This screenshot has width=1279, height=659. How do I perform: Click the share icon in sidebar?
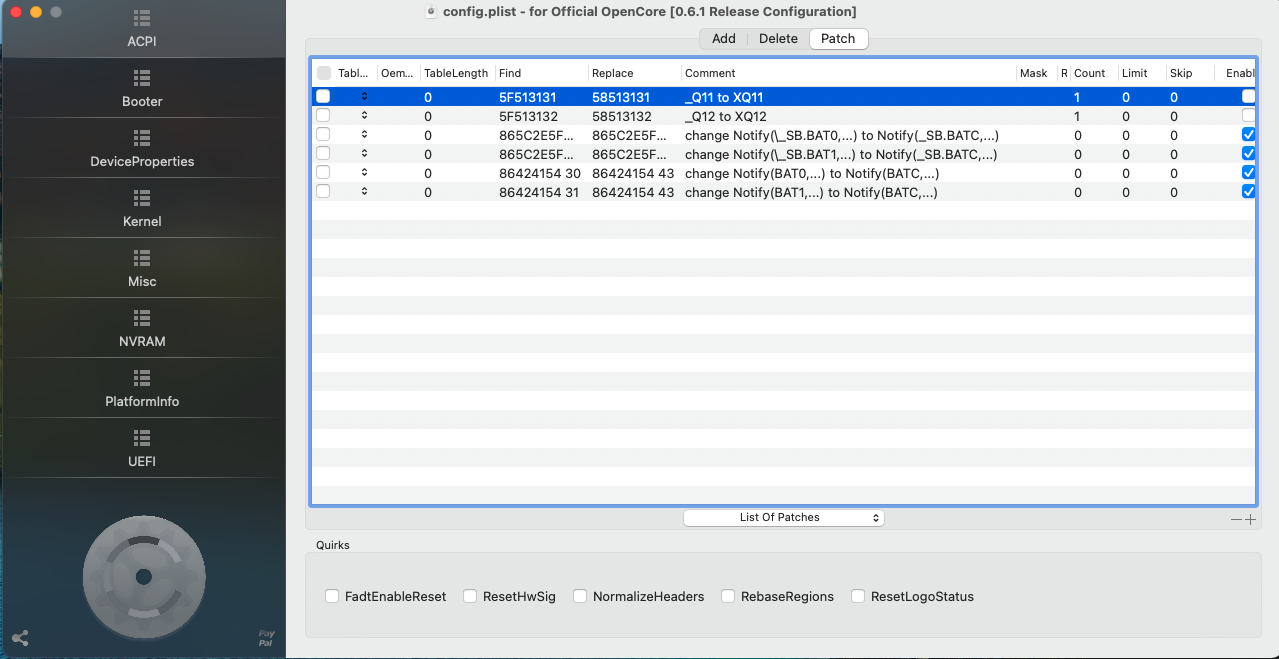(x=20, y=638)
